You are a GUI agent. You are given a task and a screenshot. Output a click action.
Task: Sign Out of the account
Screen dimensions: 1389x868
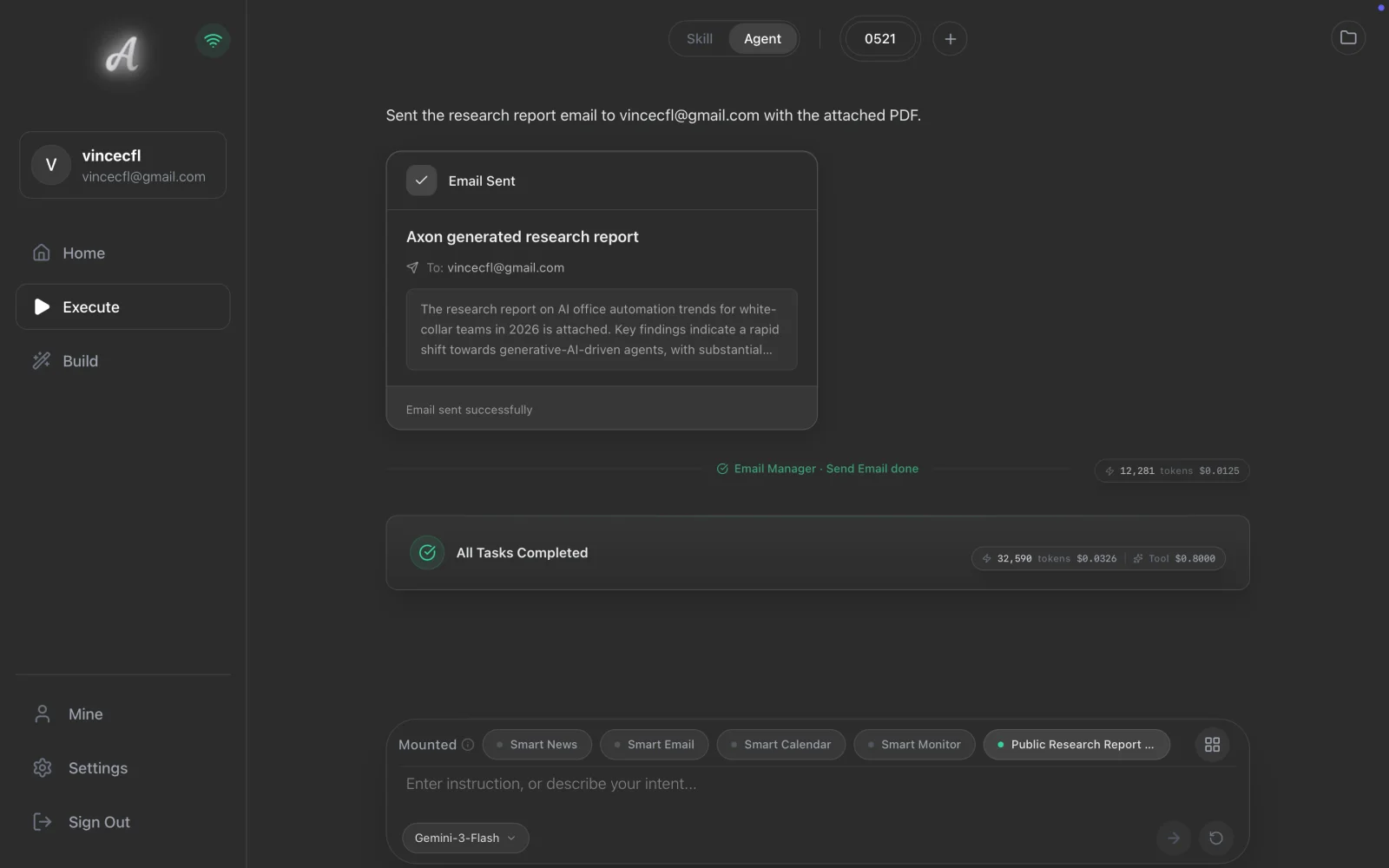(x=122, y=821)
